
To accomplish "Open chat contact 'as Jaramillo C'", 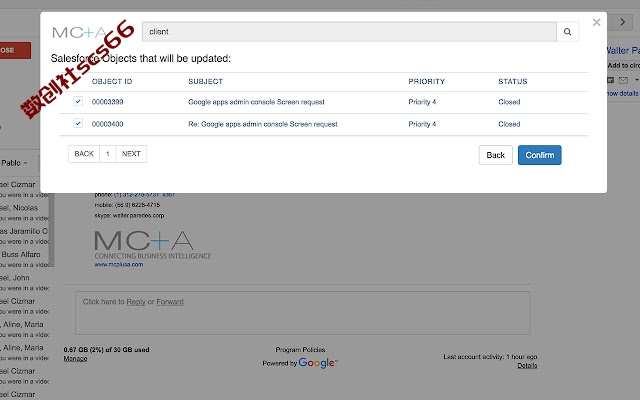I will 24,231.
